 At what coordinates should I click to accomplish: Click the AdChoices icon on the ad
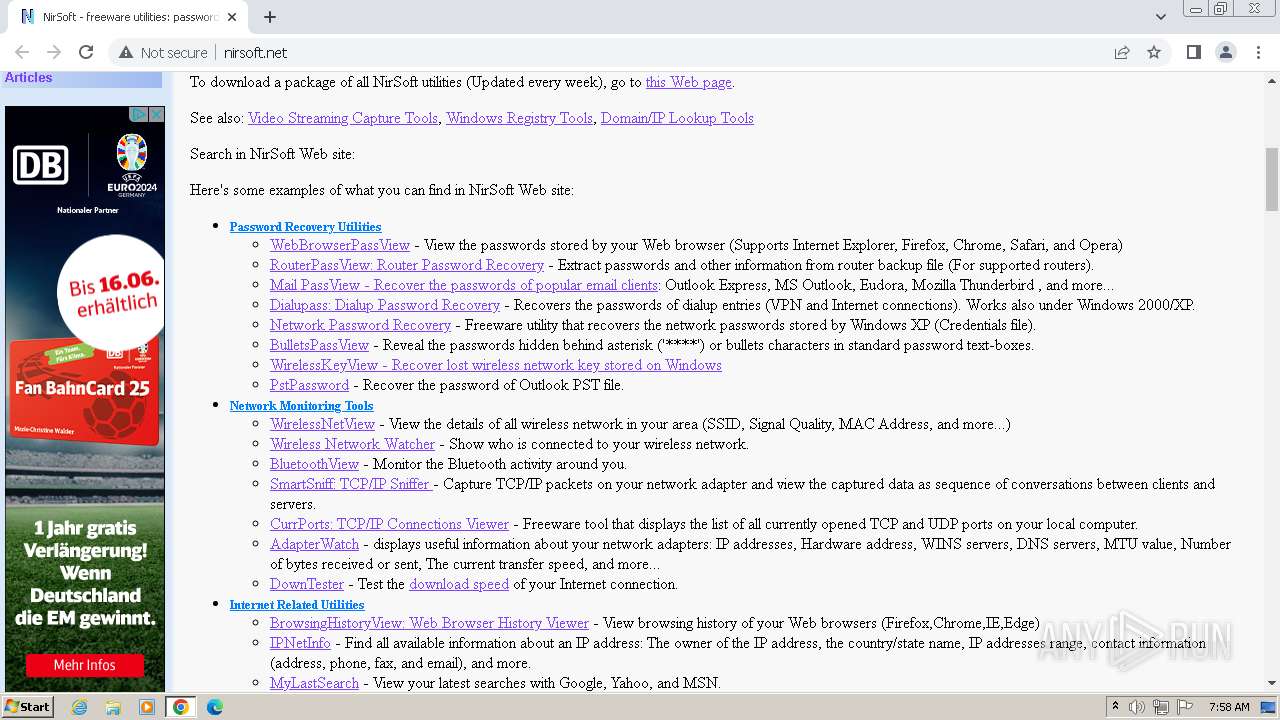click(140, 114)
